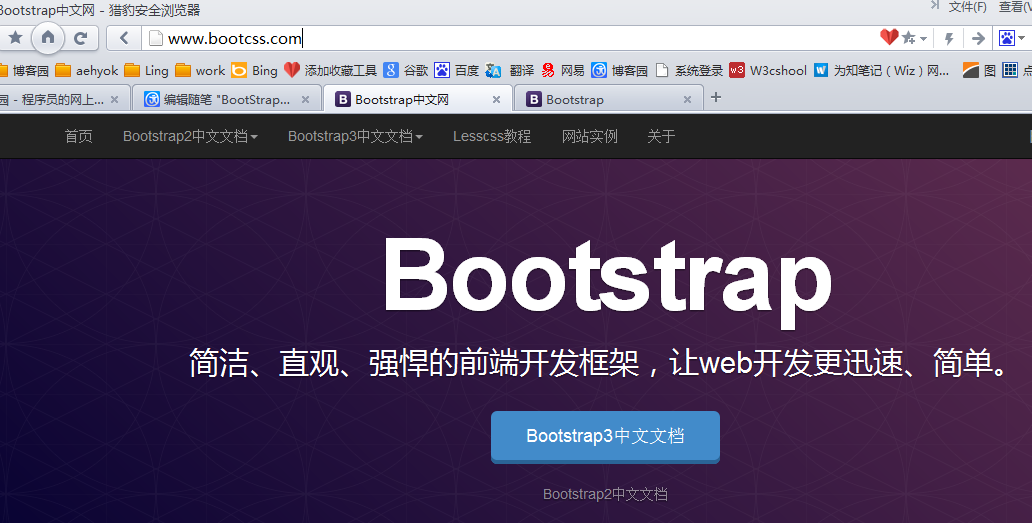Click the Bootstrap2中文文档 link below button
The width and height of the screenshot is (1032, 523).
coord(605,494)
